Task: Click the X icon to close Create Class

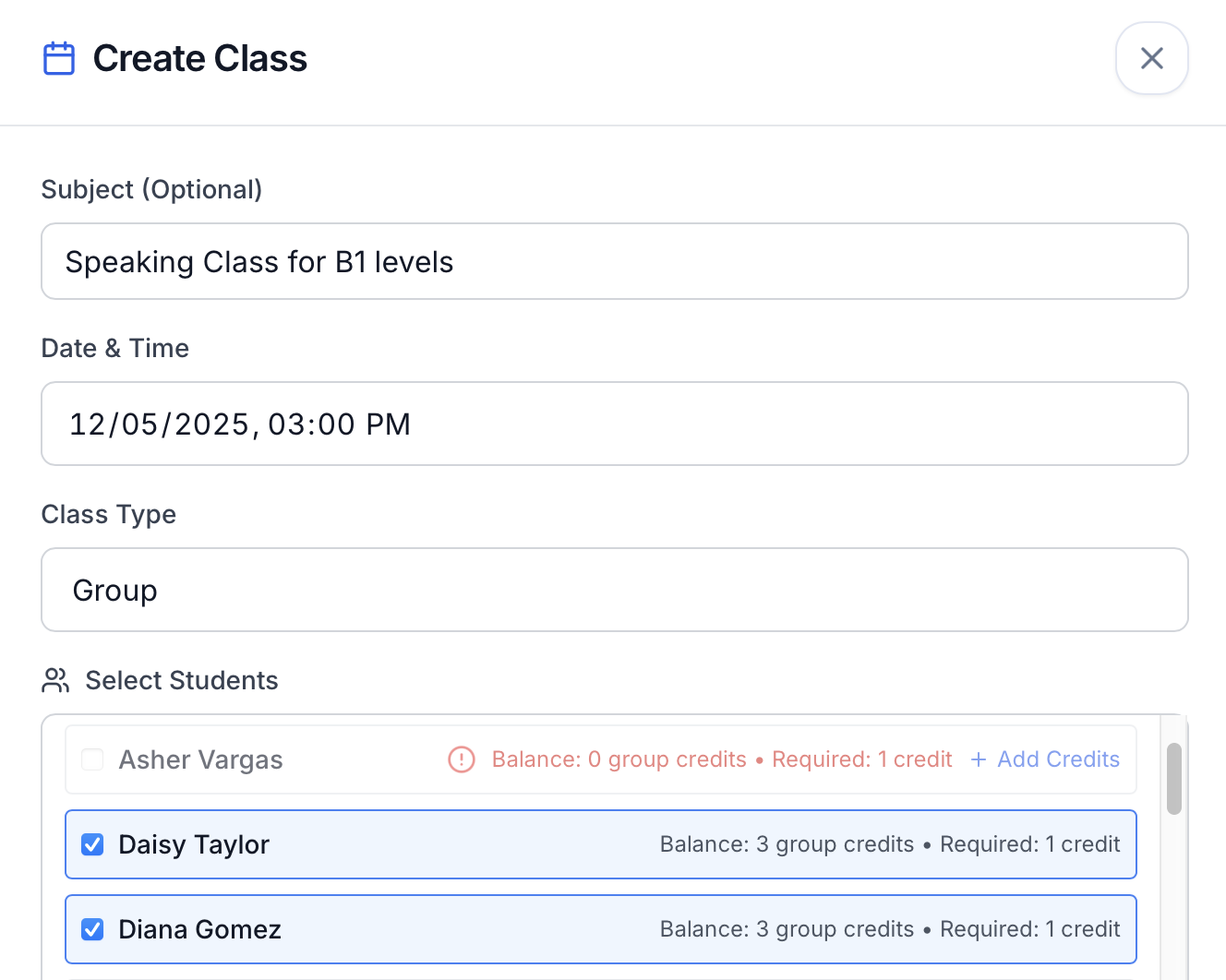Action: pyautogui.click(x=1151, y=58)
